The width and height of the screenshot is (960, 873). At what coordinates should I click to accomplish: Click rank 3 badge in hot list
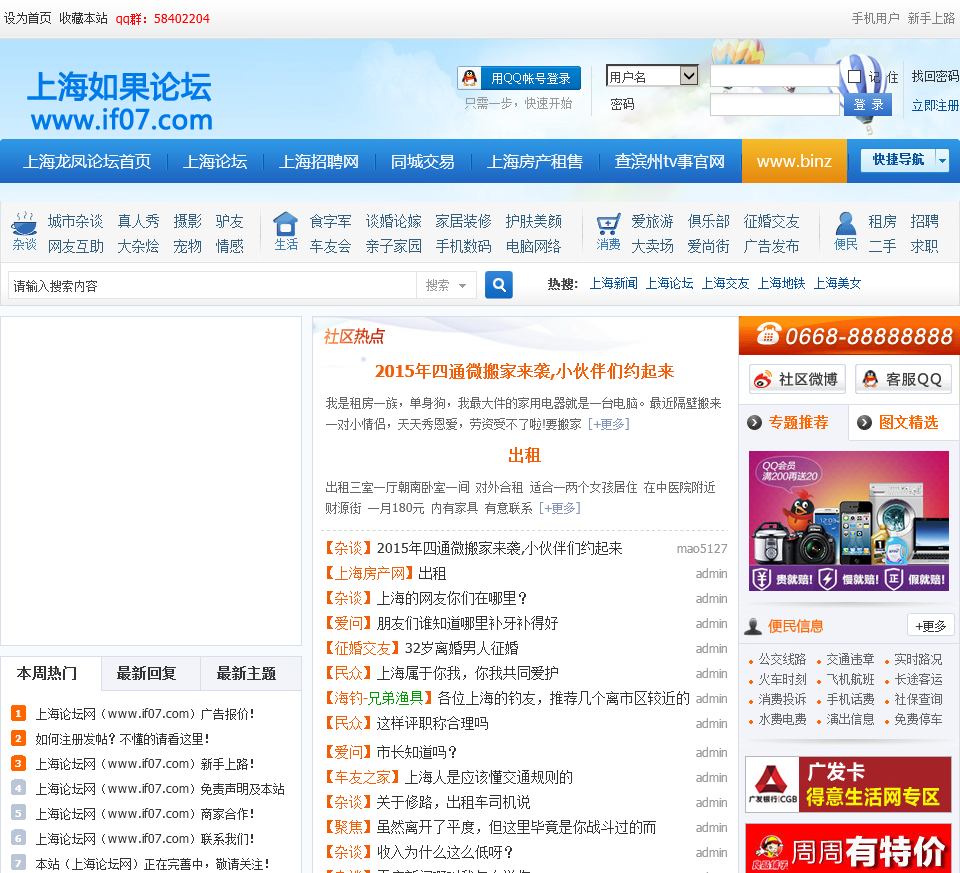tap(18, 763)
